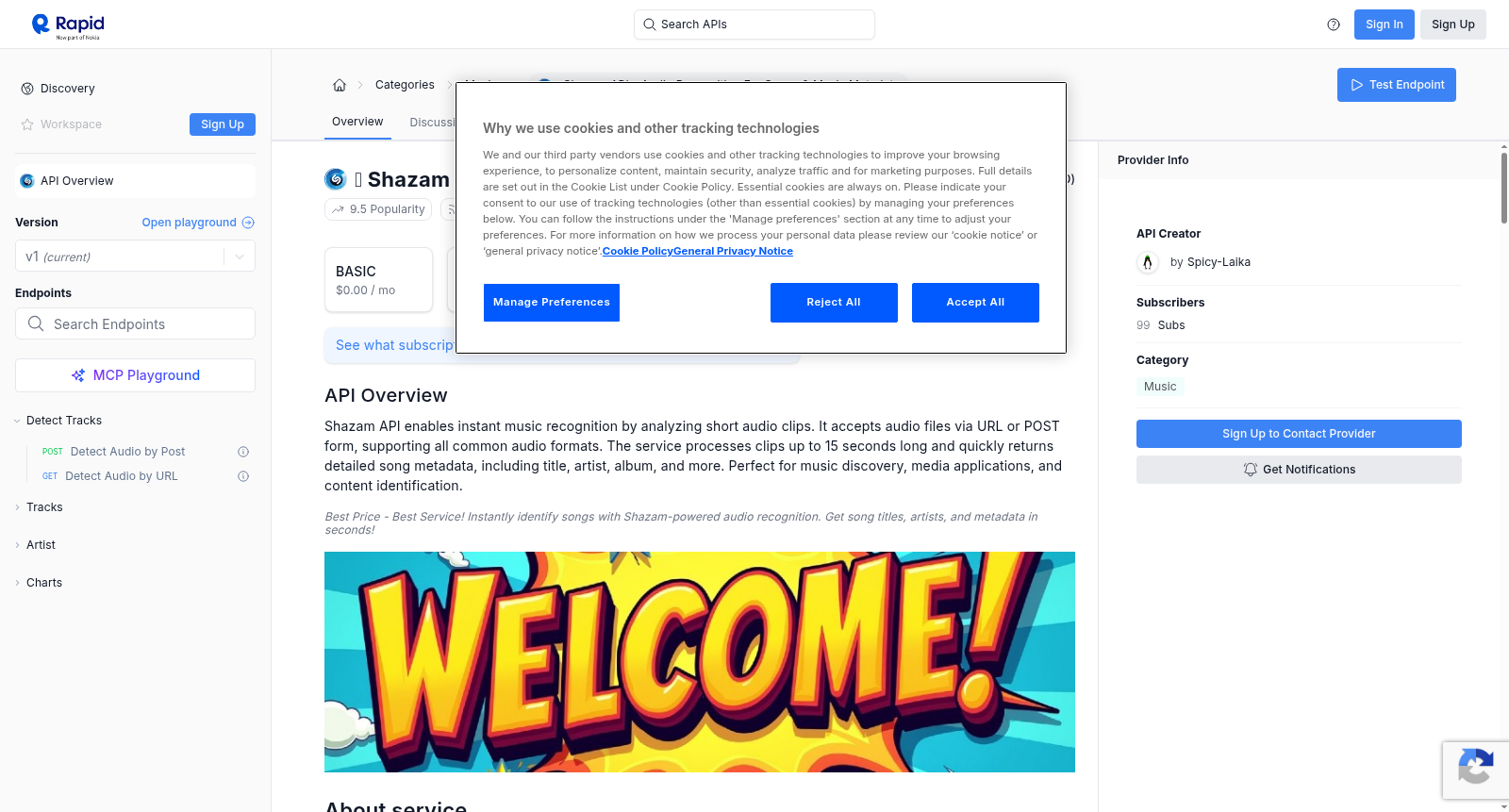Click the header Sign Up button
Viewport: 1509px width, 812px height.
[1453, 25]
